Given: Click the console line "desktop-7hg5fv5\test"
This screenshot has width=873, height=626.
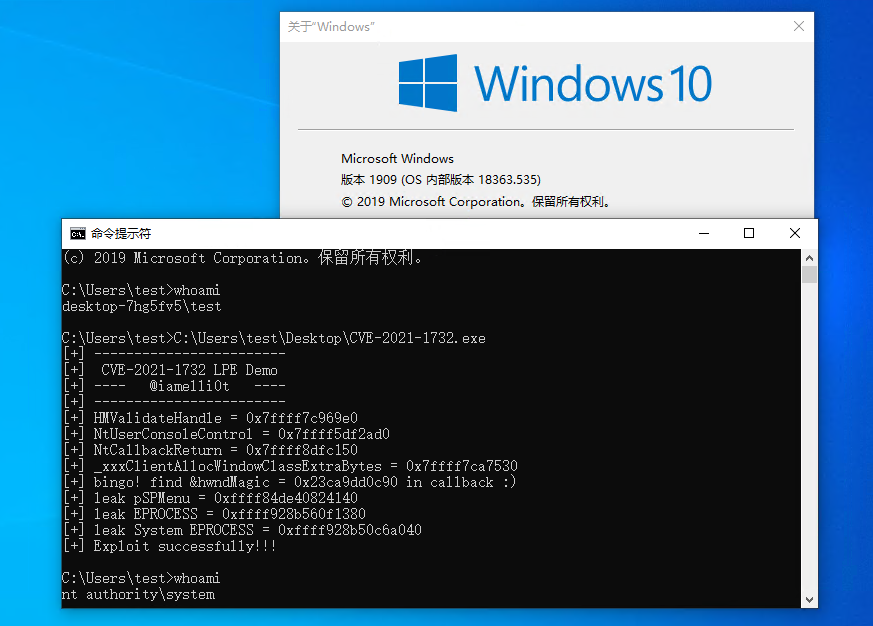Looking at the screenshot, I should pos(142,306).
